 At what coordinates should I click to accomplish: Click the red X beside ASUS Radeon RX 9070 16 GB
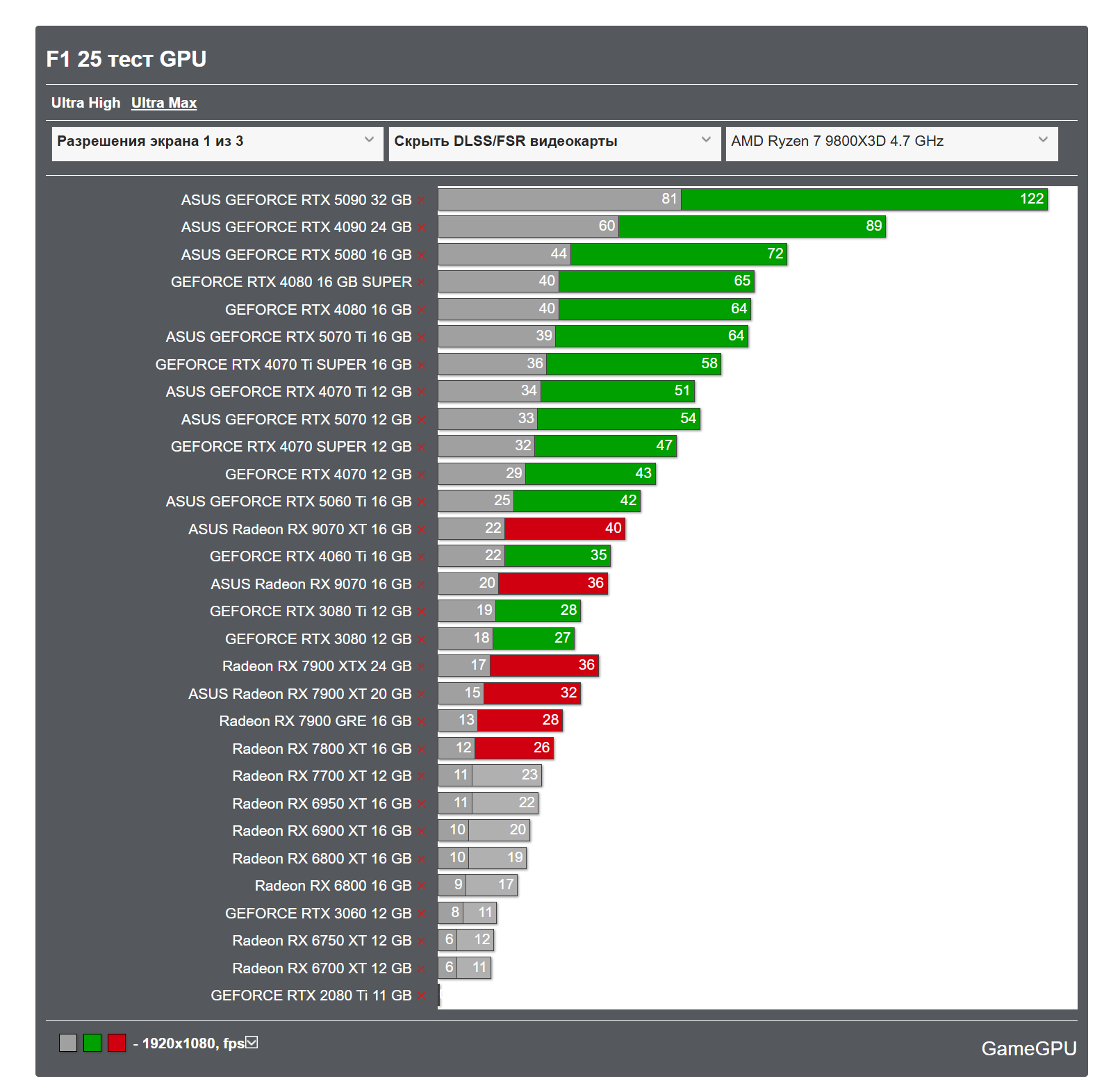click(422, 584)
